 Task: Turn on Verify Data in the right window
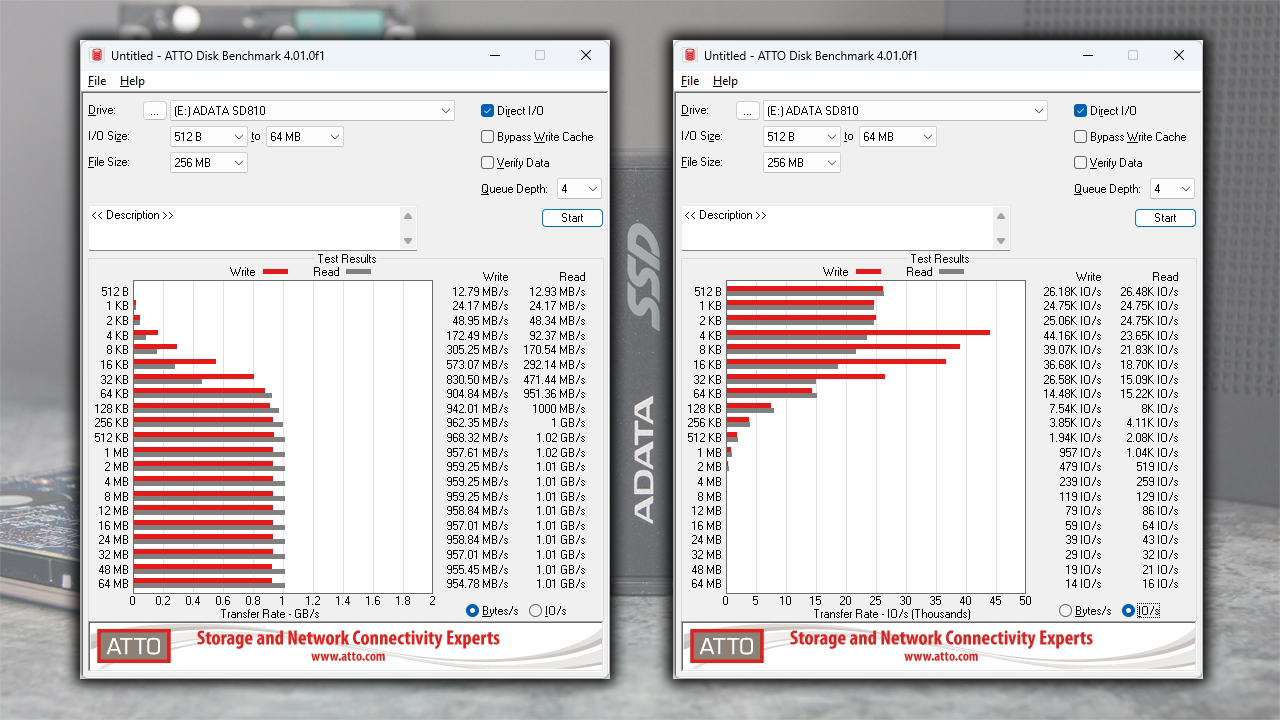click(x=1081, y=163)
